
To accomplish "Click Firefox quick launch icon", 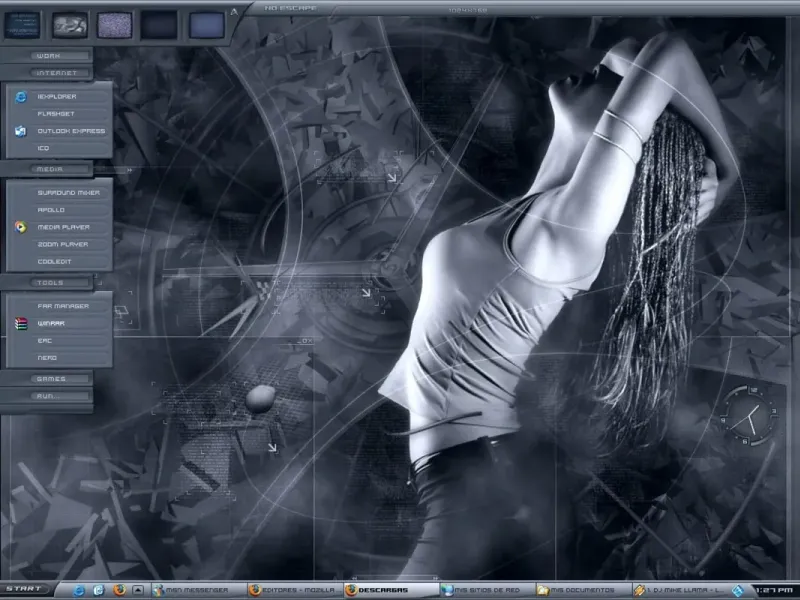I will pos(119,590).
